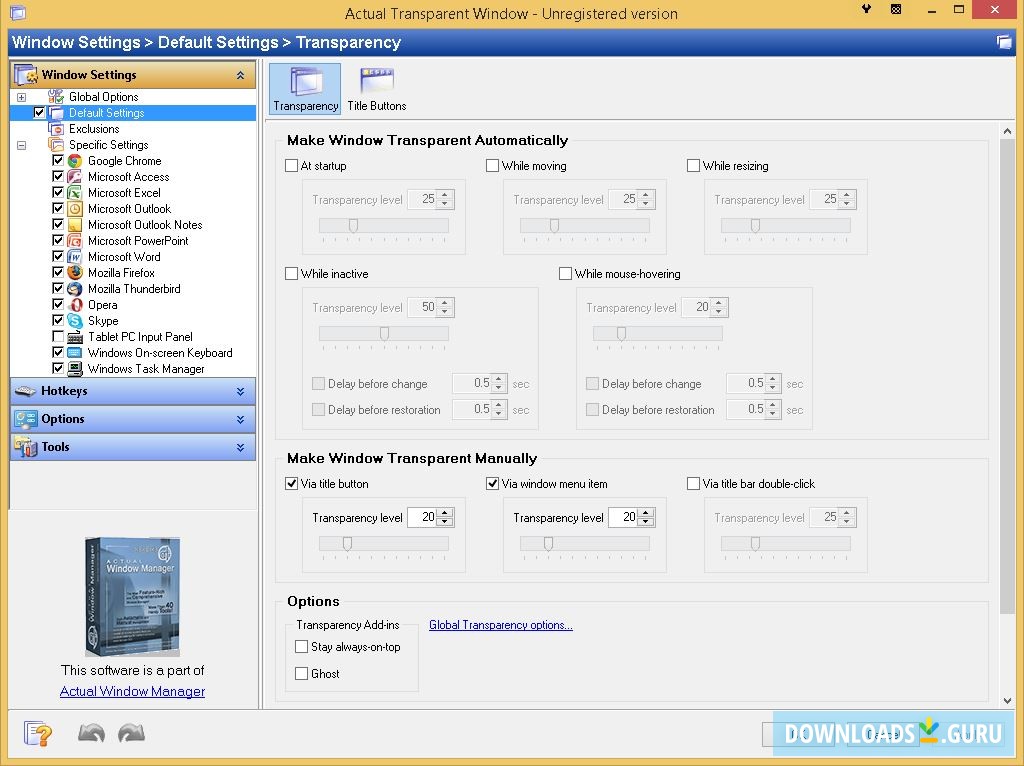Click the Microsoft PowerPoint icon
This screenshot has width=1024, height=766.
tap(75, 241)
